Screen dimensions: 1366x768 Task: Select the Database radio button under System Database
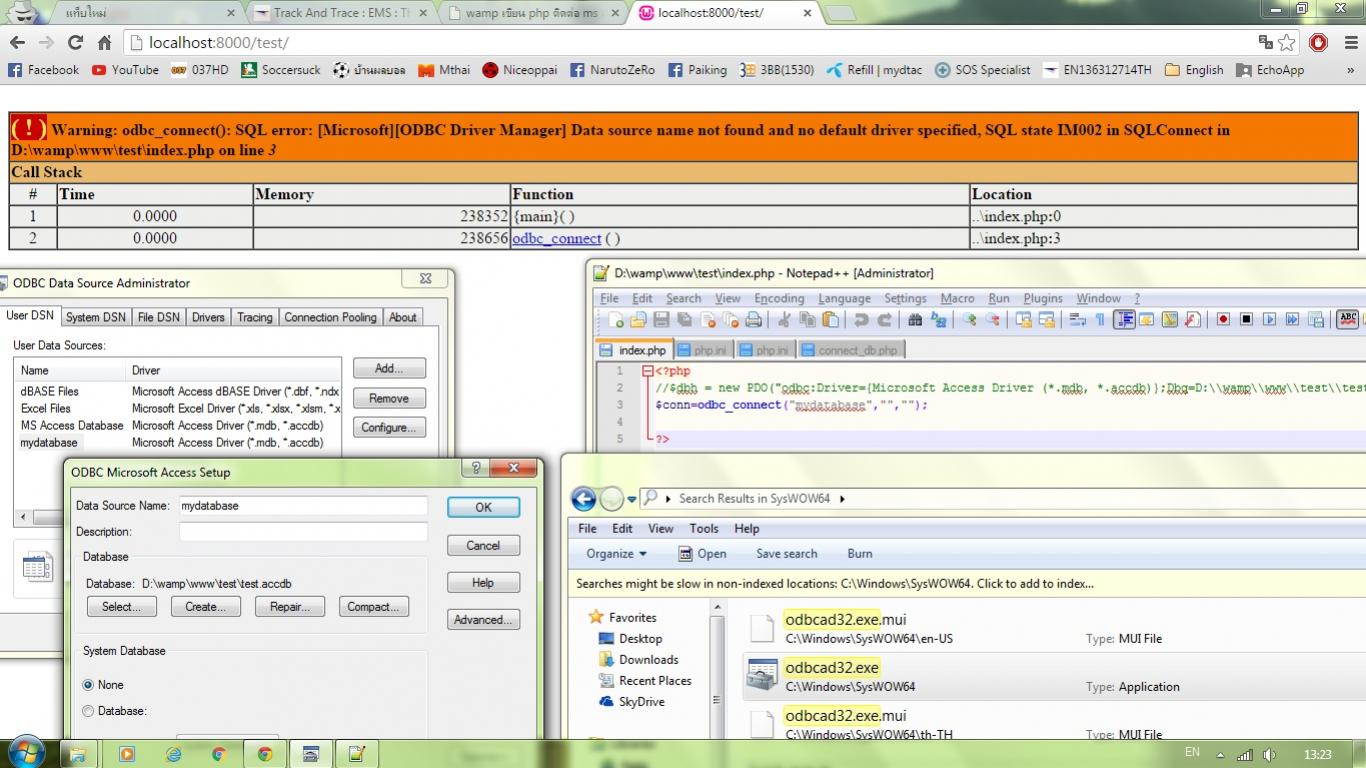point(88,711)
